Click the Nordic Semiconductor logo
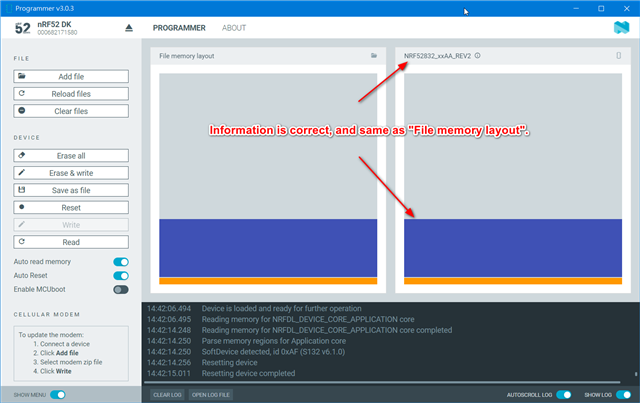Screen dimensions: 640x403 click(x=621, y=28)
